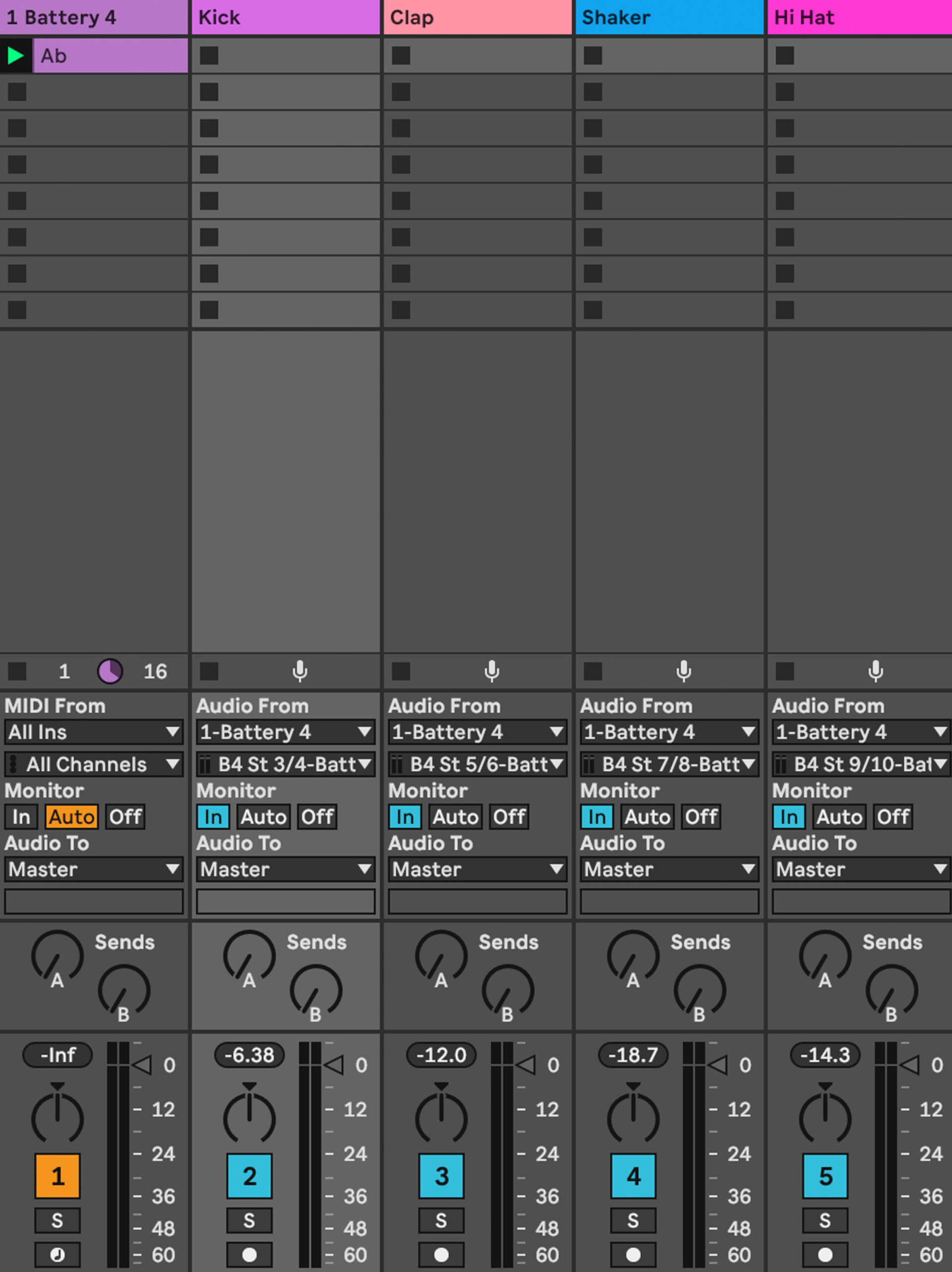Click the quantization pie icon on Battery 4 track

(111, 671)
